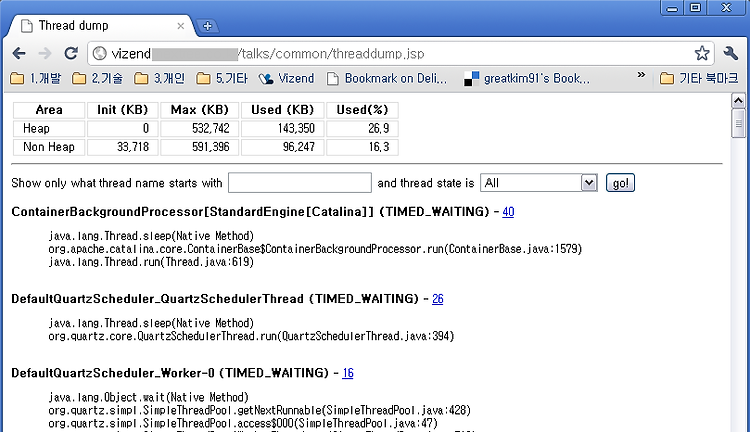
Task: Click the globe site icon in address bar
Action: click(x=99, y=53)
